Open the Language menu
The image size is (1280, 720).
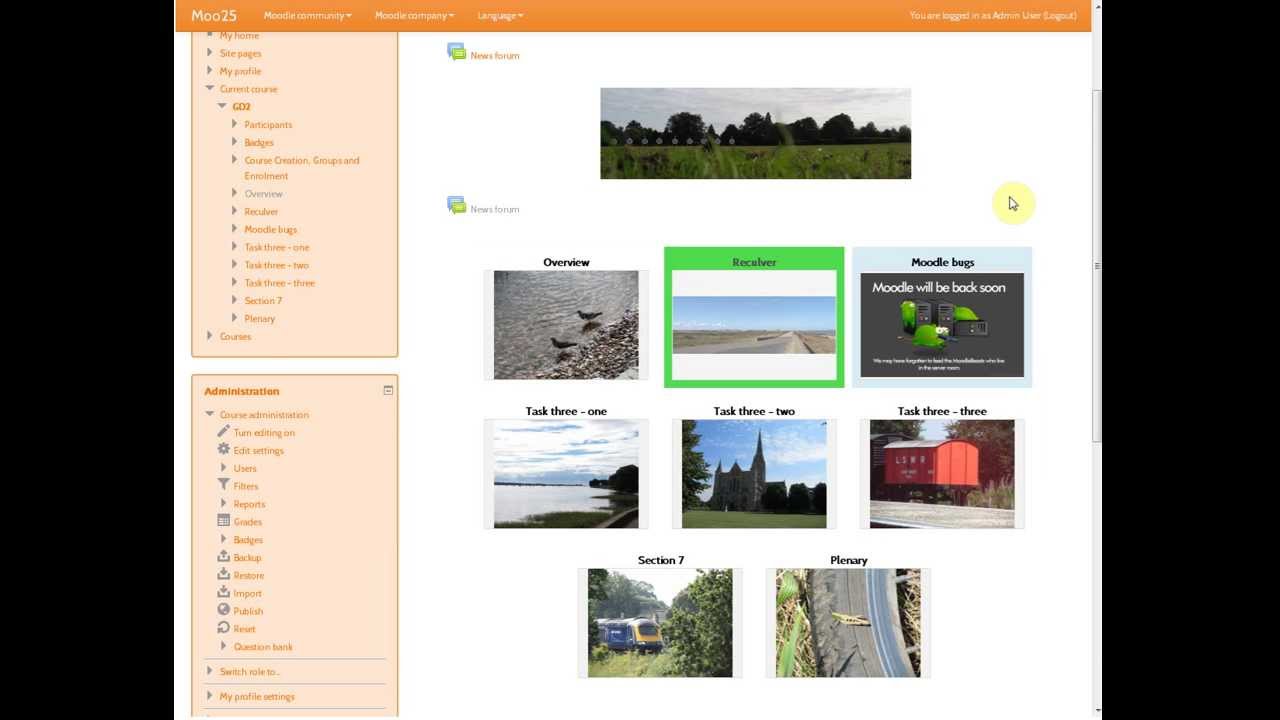(x=500, y=15)
